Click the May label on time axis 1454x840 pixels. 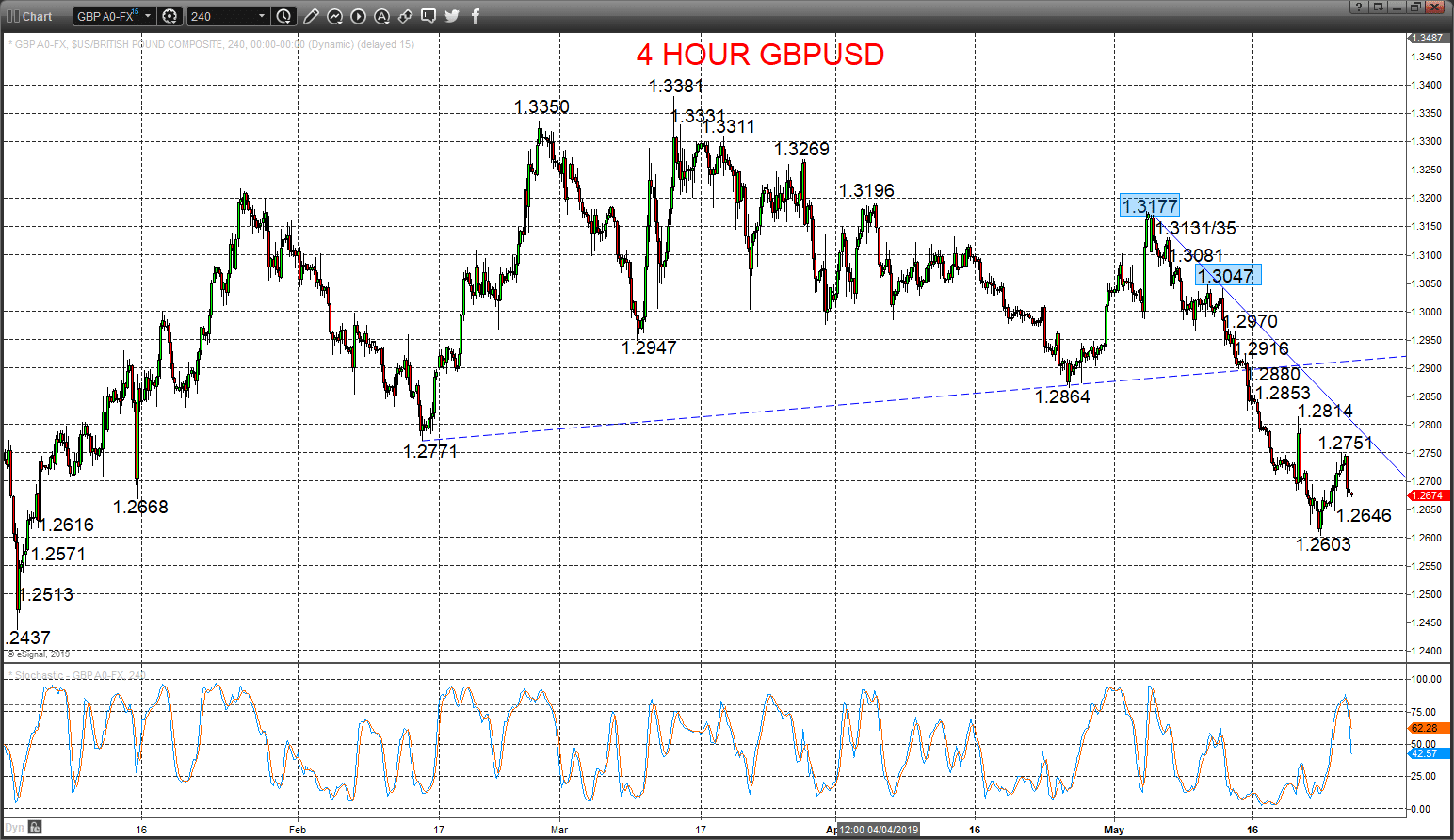(1114, 830)
